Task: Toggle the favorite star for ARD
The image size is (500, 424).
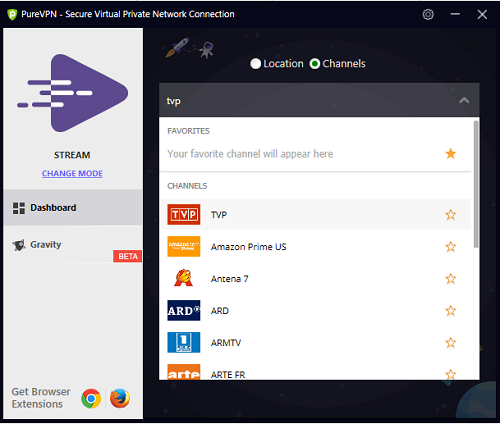Action: click(x=451, y=311)
